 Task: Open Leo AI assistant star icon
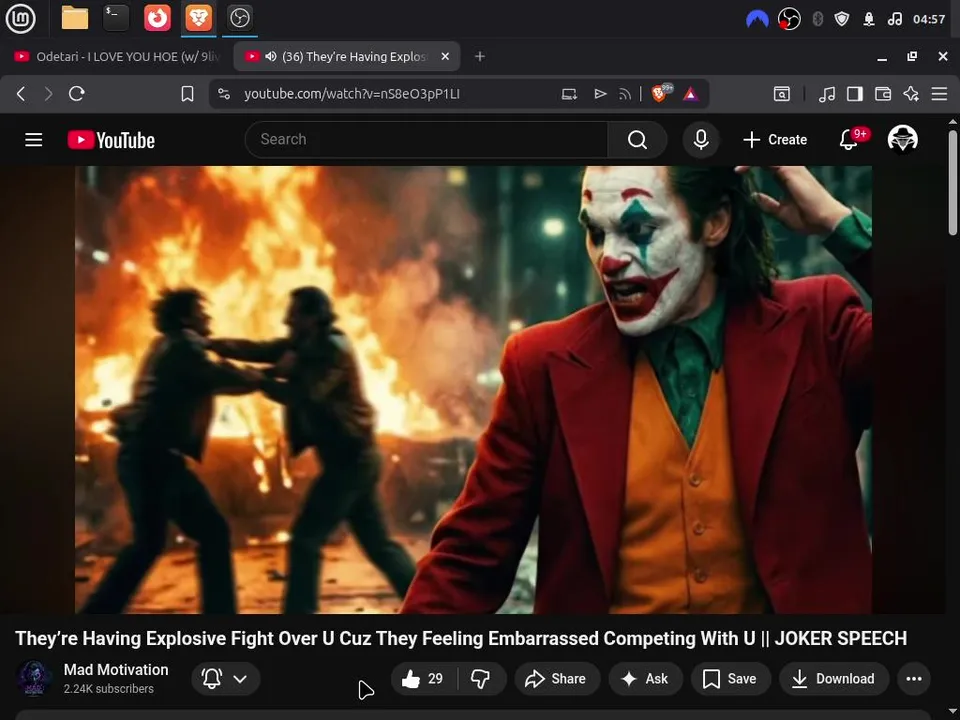(x=911, y=94)
